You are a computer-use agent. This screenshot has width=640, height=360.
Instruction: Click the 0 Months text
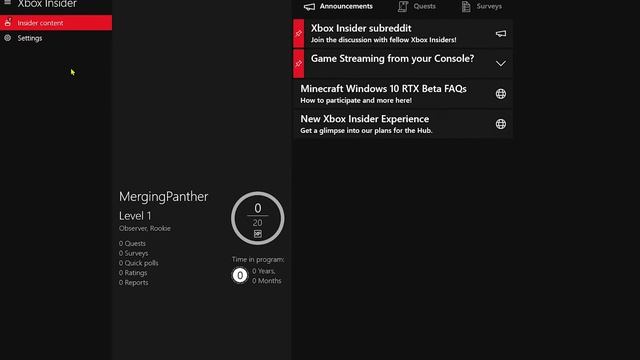[x=267, y=281]
